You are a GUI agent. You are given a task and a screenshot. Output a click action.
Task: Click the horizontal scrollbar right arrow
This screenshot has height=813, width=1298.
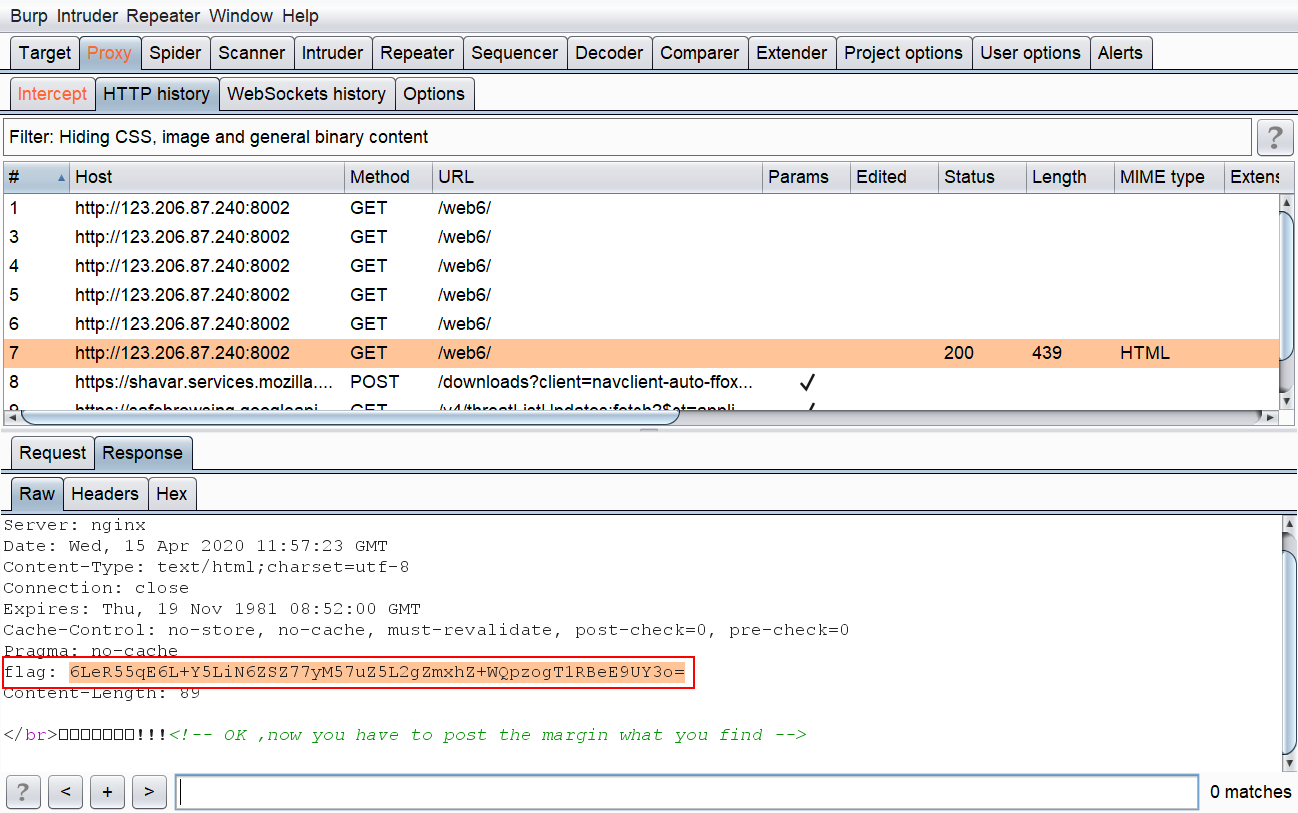tap(1271, 417)
